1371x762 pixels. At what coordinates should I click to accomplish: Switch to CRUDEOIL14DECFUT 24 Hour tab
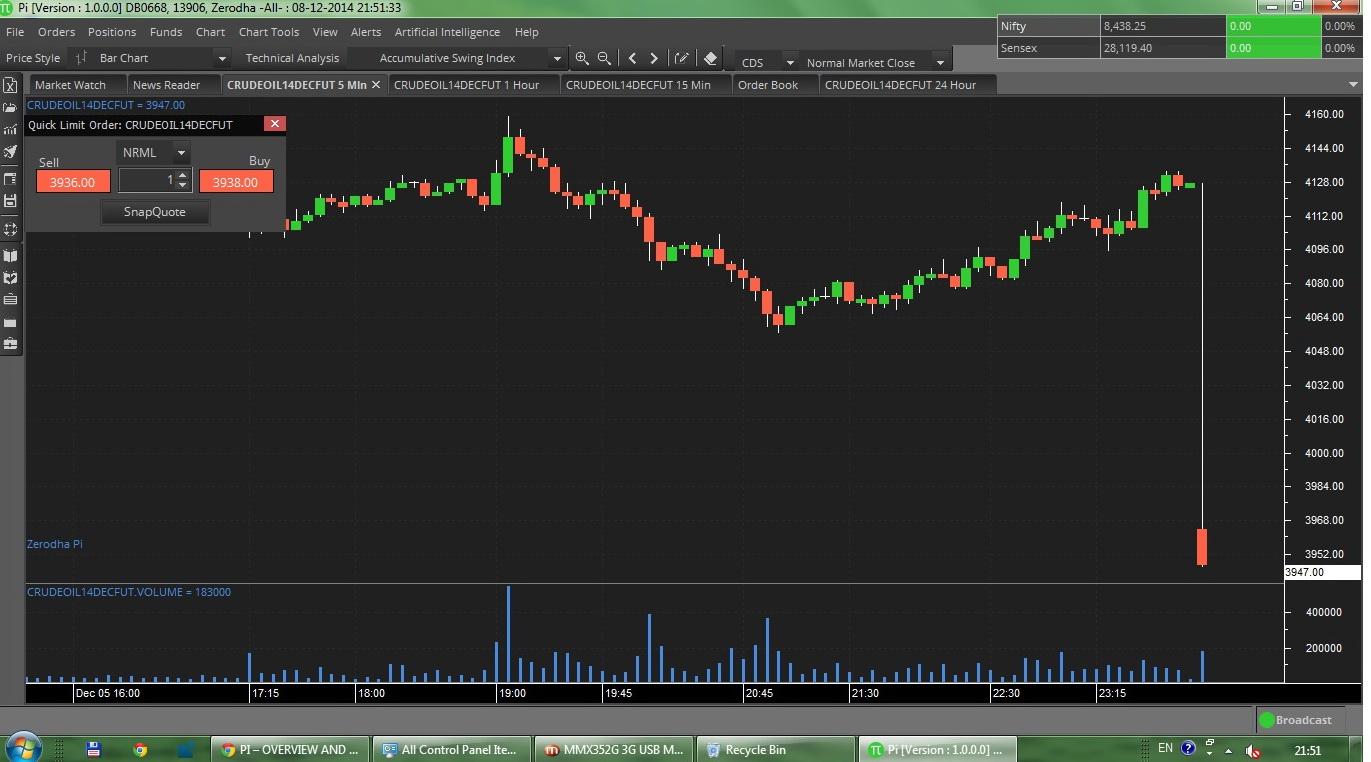point(906,85)
